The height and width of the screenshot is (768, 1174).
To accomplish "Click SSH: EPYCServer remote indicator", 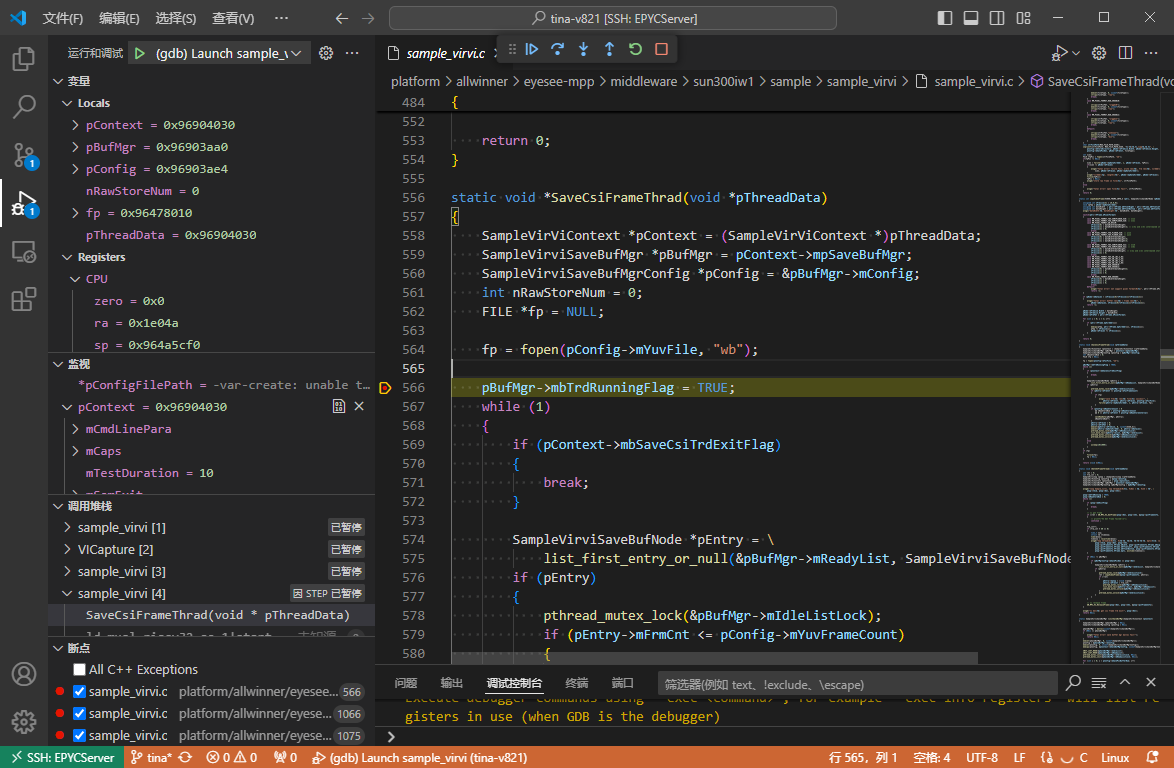I will point(60,757).
